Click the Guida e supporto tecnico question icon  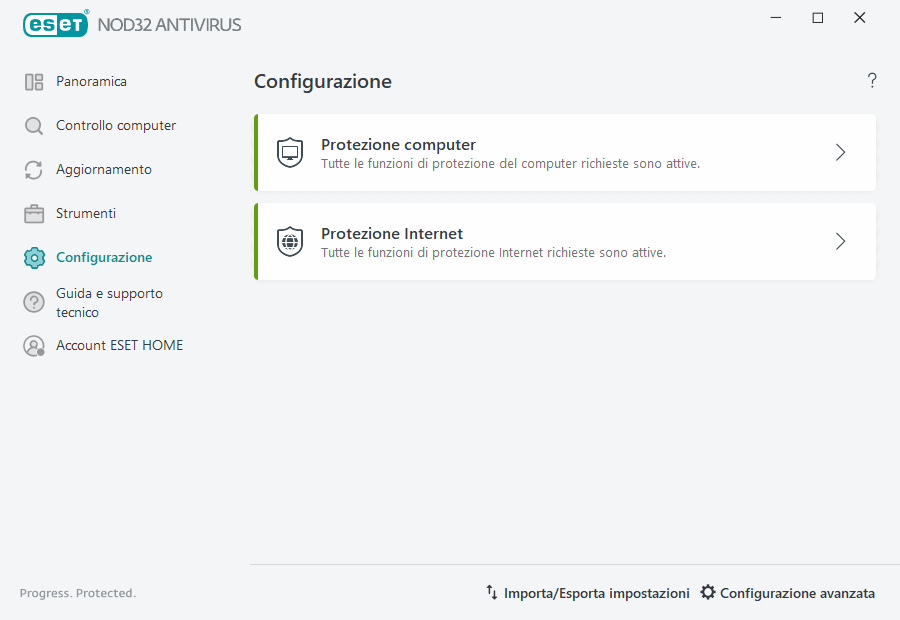click(33, 301)
